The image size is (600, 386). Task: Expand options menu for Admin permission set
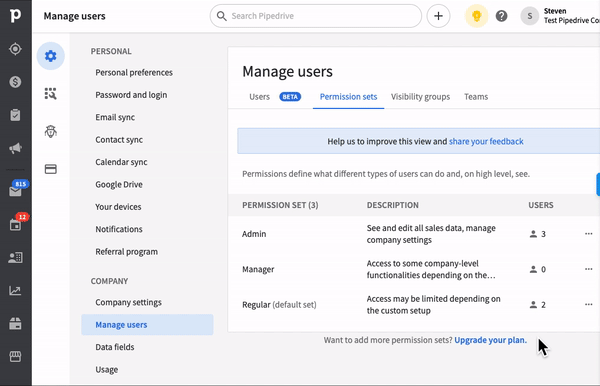click(589, 234)
